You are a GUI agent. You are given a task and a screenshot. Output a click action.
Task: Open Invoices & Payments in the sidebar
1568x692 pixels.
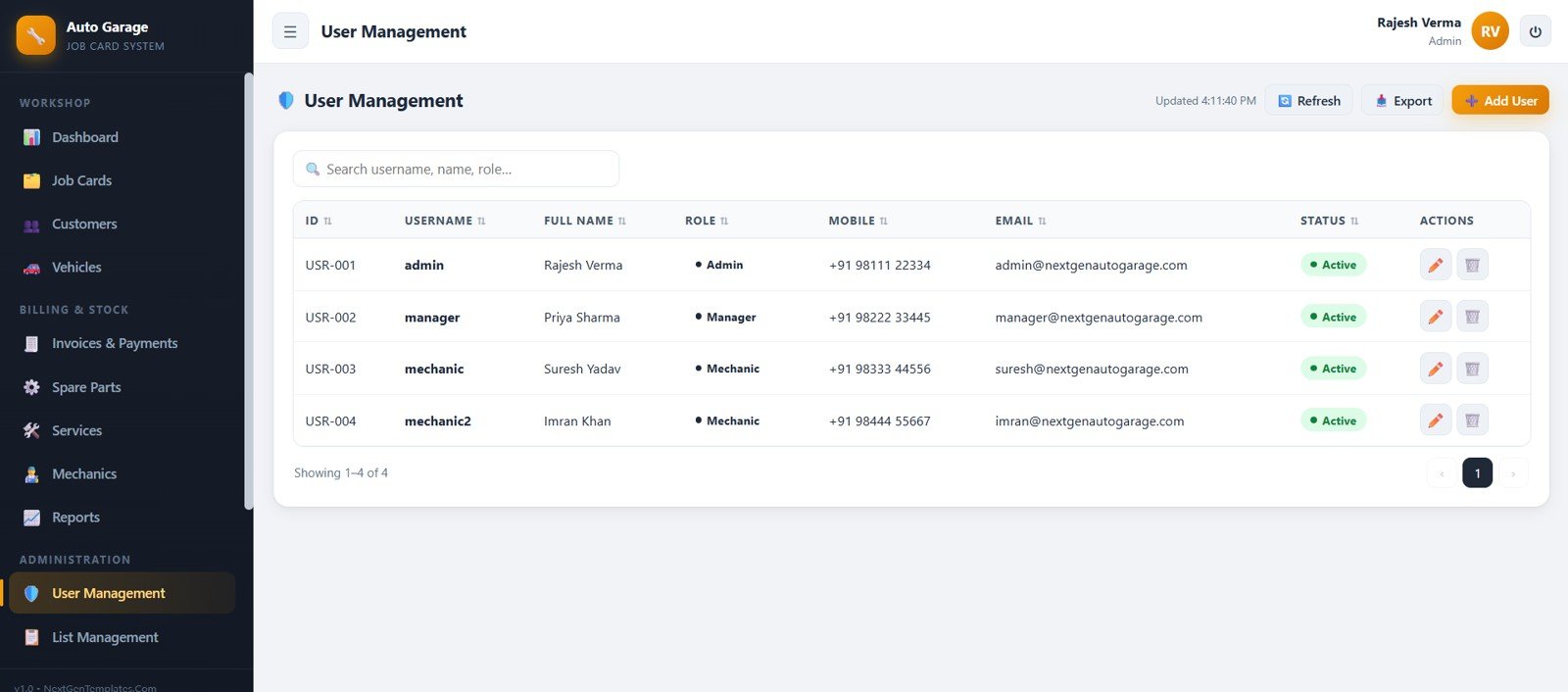(122, 343)
